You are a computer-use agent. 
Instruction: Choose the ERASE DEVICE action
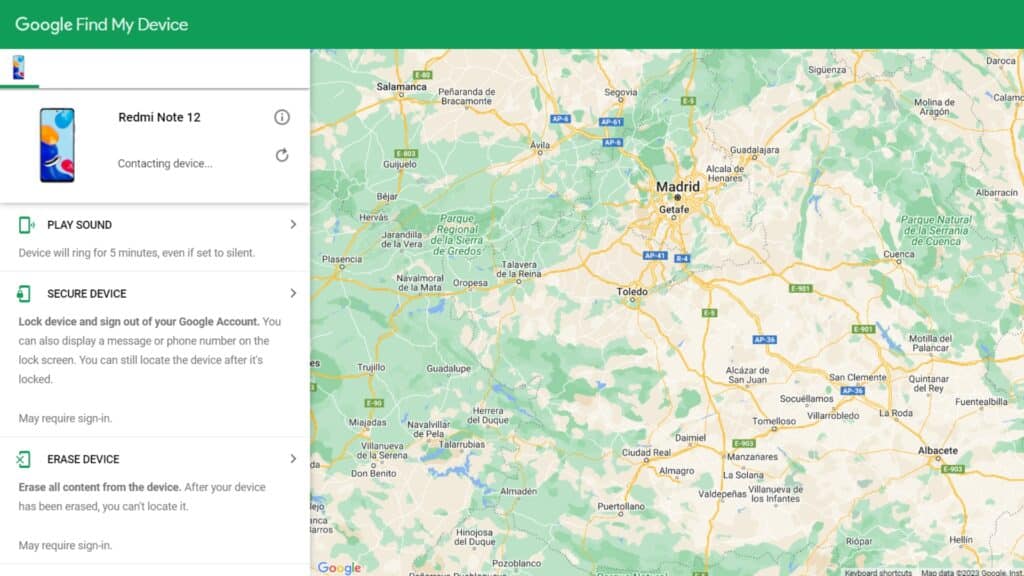pos(83,459)
